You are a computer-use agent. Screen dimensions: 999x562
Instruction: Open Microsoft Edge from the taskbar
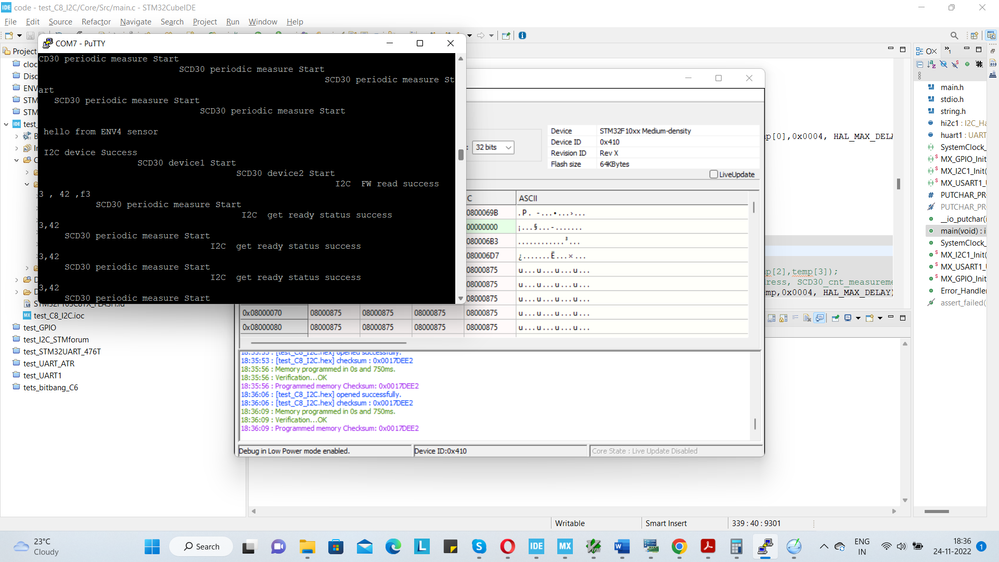(393, 547)
